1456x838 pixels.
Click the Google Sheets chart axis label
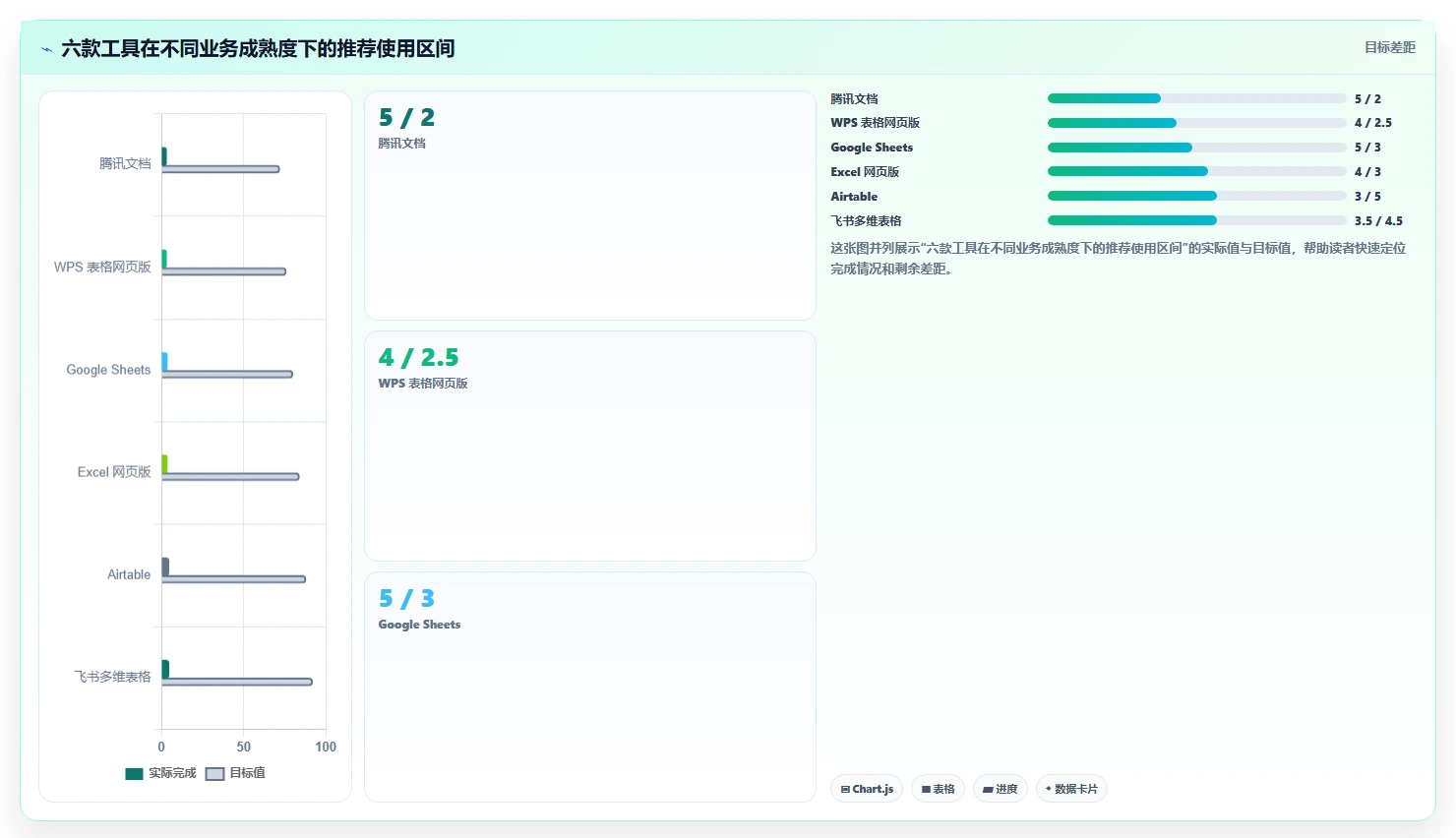pos(108,370)
